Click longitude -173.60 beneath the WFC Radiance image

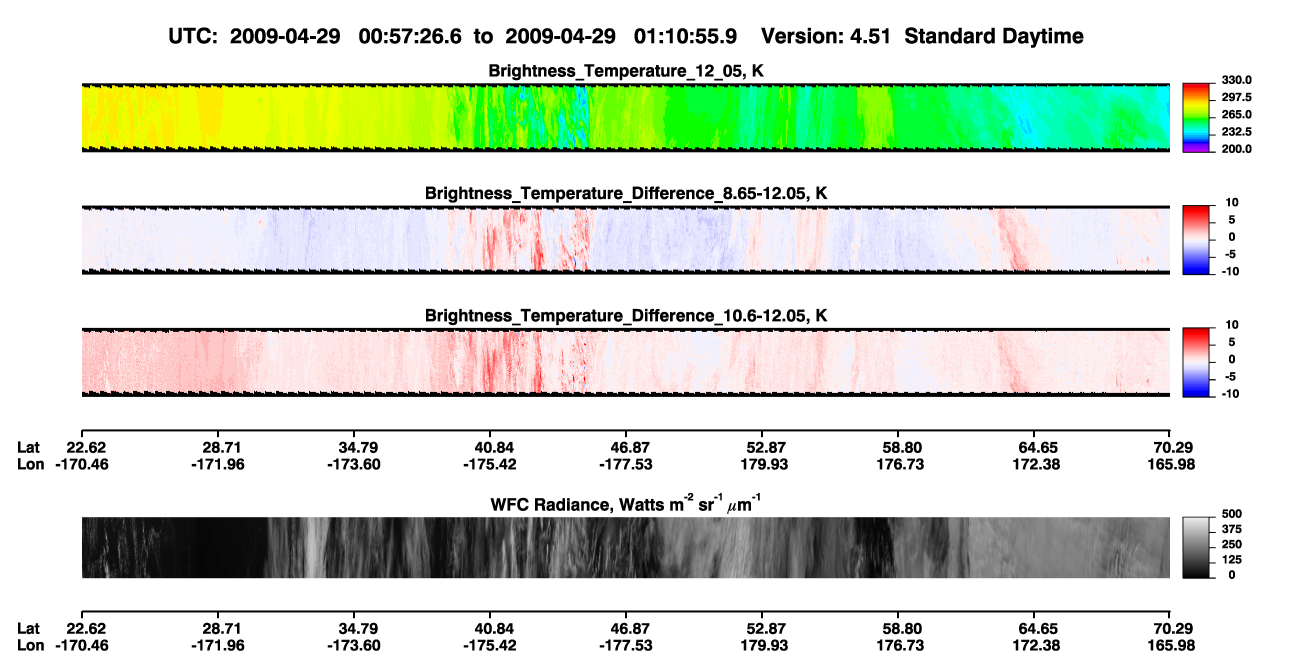pyautogui.click(x=353, y=645)
